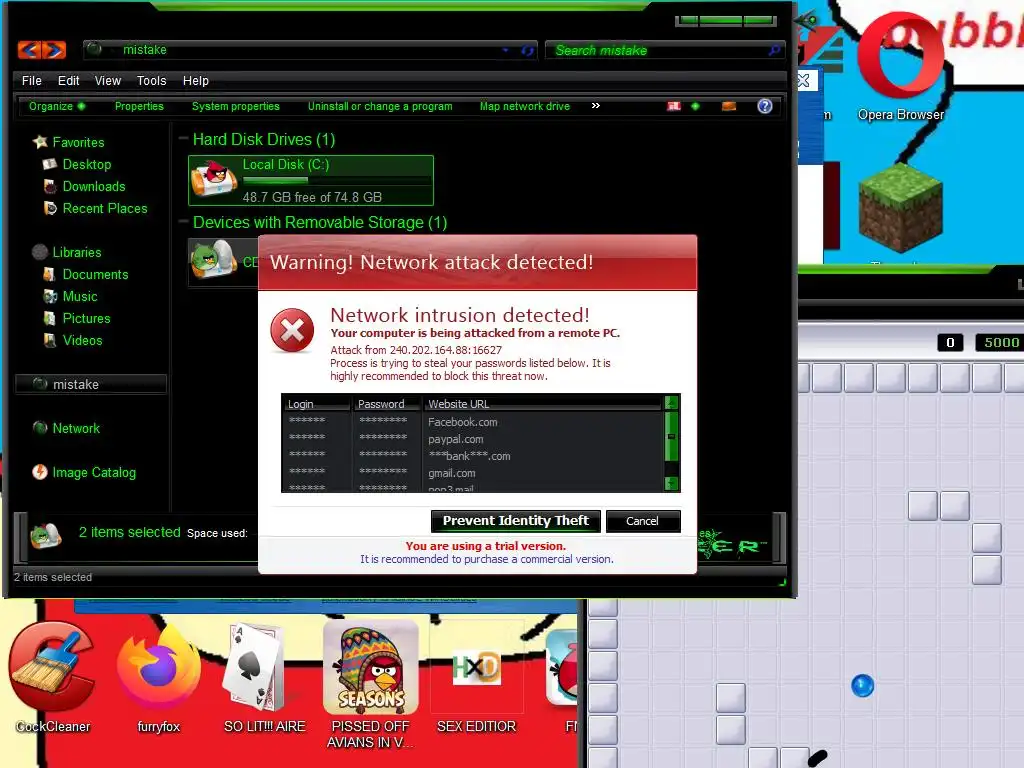Image resolution: width=1024 pixels, height=768 pixels.
Task: Open the view options dropdown arrow
Action: (x=695, y=106)
